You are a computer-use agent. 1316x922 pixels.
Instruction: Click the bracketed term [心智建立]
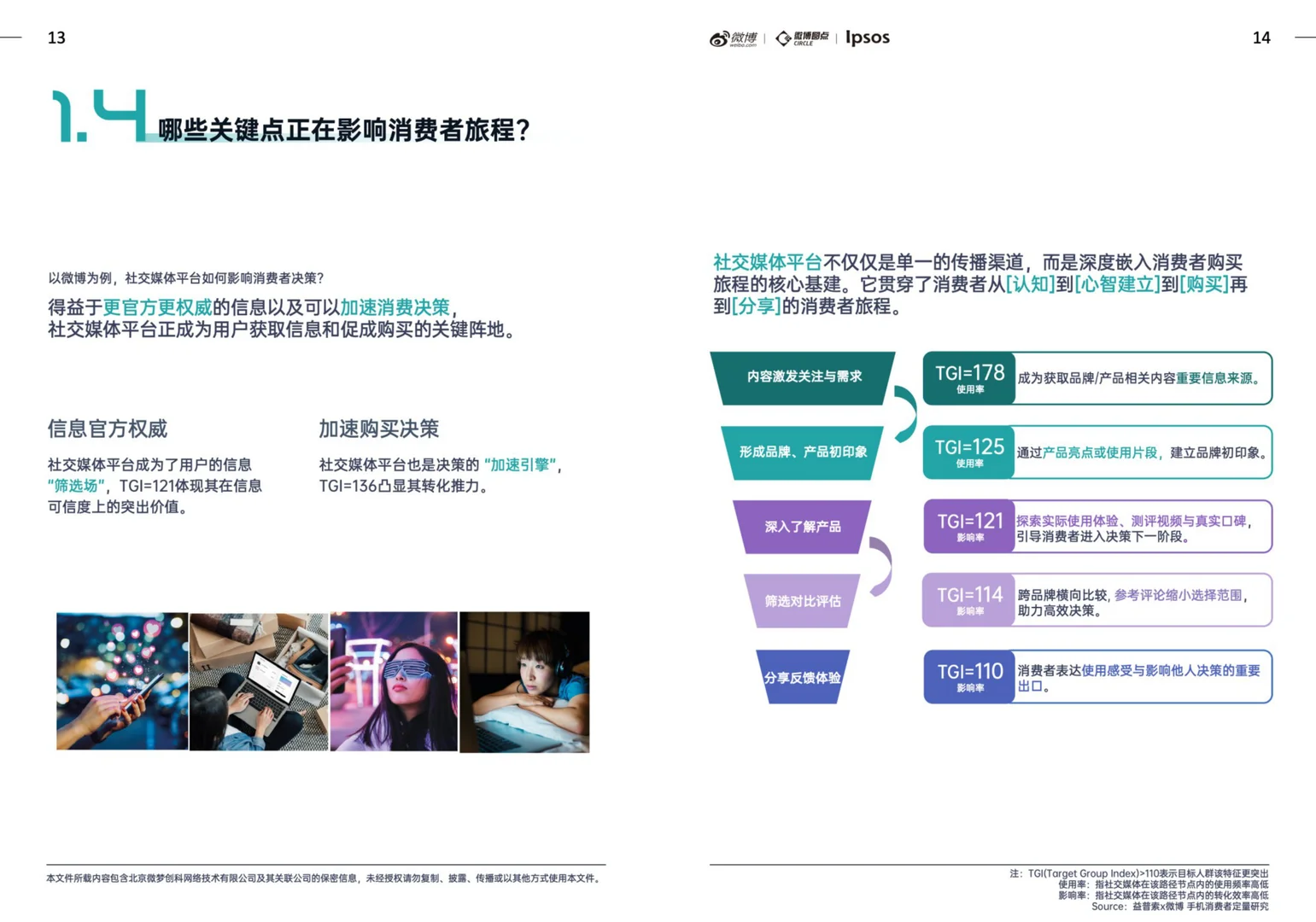click(1117, 284)
